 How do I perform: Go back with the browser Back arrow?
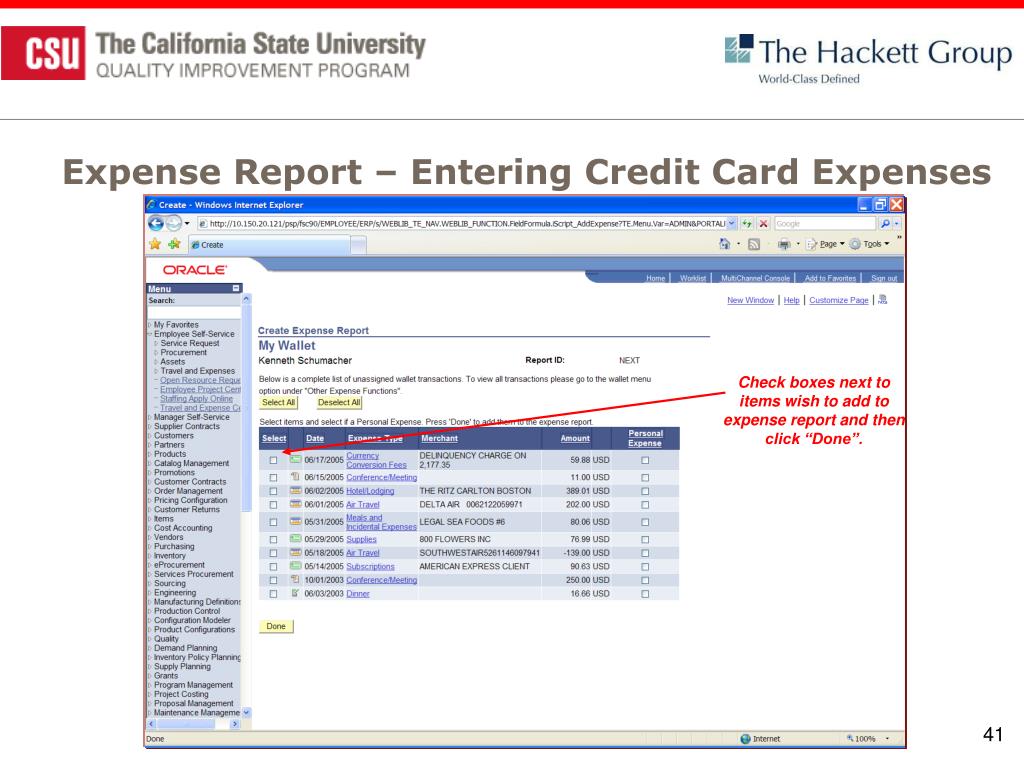click(156, 223)
